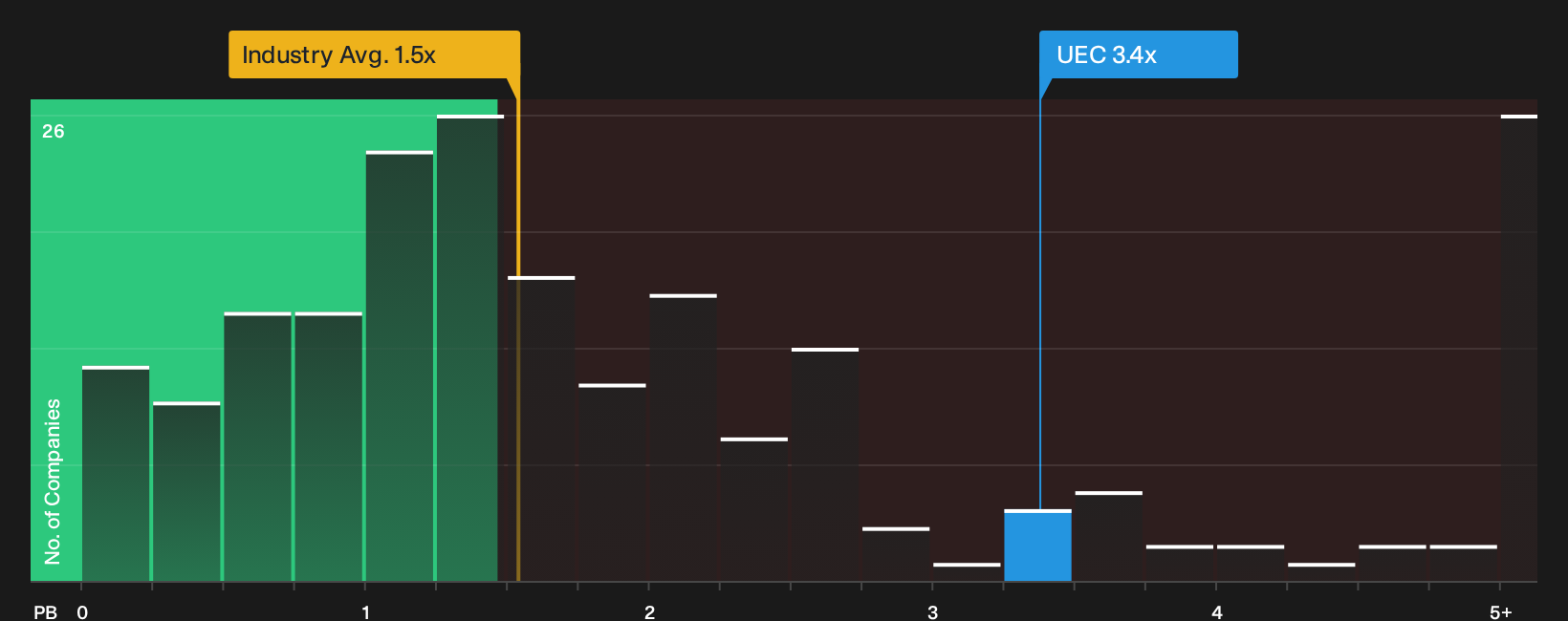Click the first green bar at PB 0
The width and height of the screenshot is (1568, 621).
(116, 474)
